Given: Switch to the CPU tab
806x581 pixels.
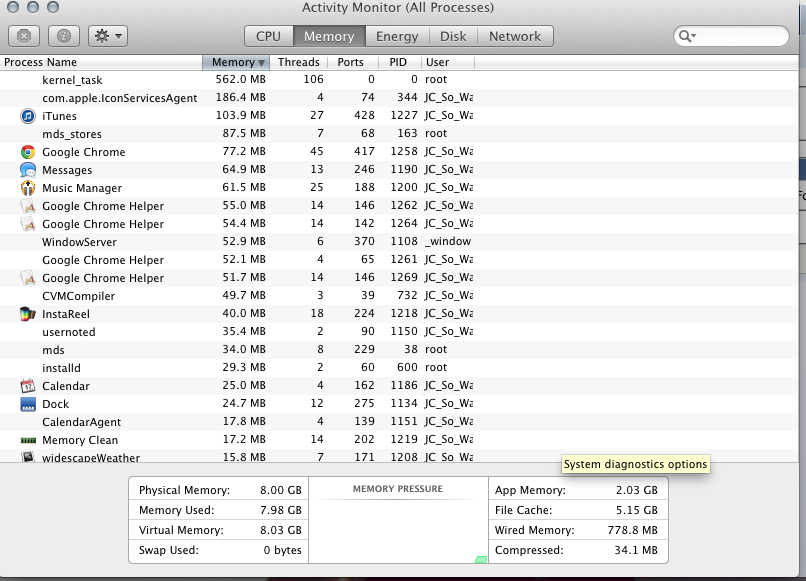Looking at the screenshot, I should point(268,36).
